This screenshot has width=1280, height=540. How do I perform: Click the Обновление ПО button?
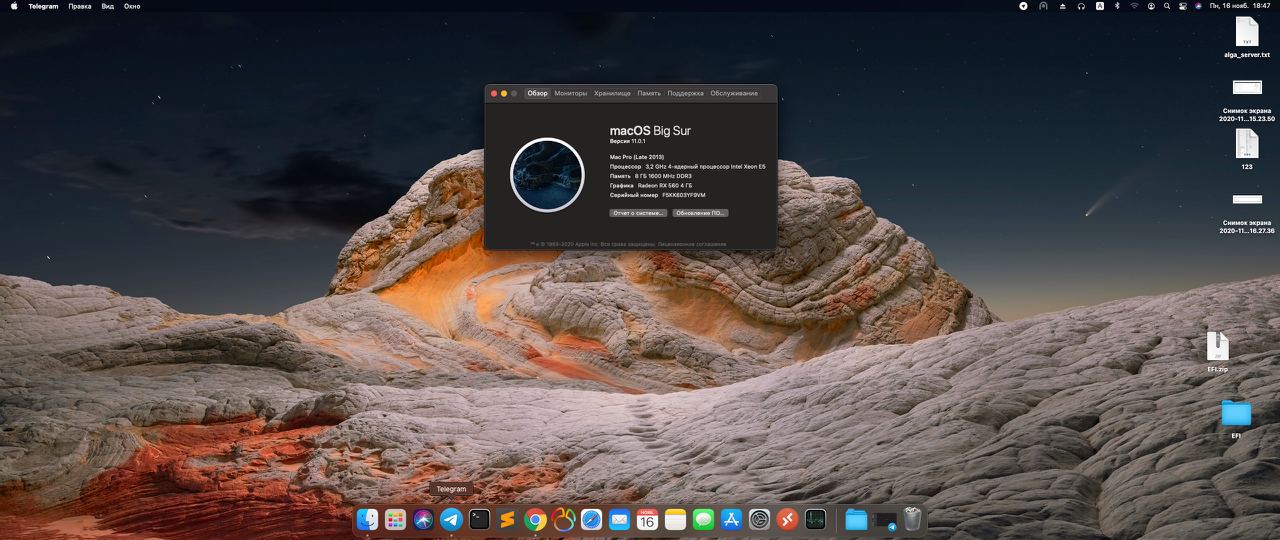coord(700,213)
